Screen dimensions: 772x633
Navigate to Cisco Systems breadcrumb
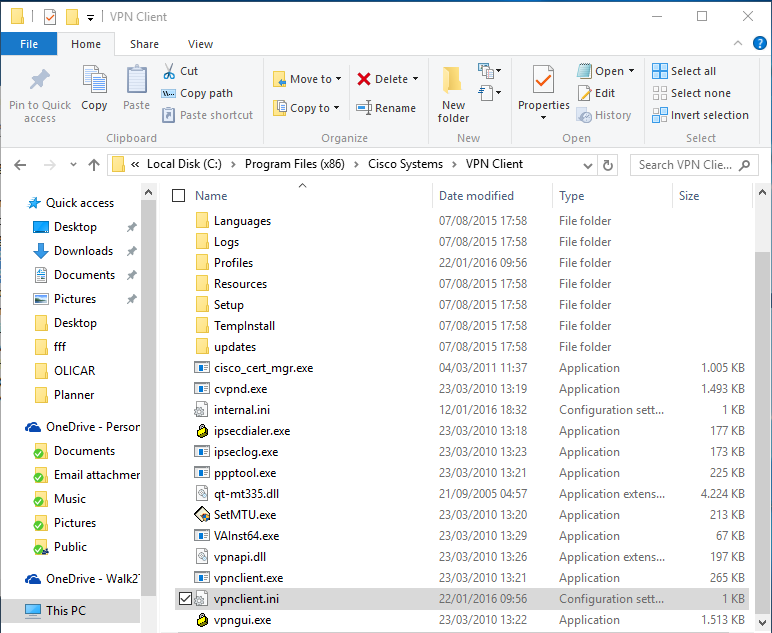406,164
